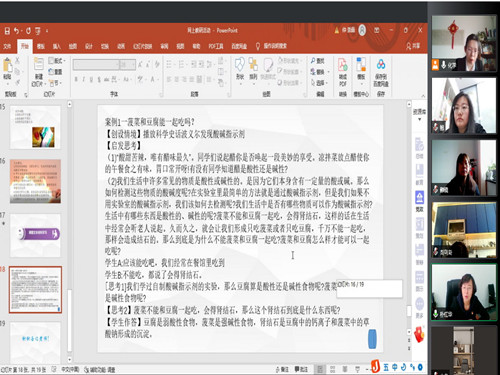Click the red packet icon in right sidebar
Viewport: 500px width, 375px height.
[x=419, y=334]
